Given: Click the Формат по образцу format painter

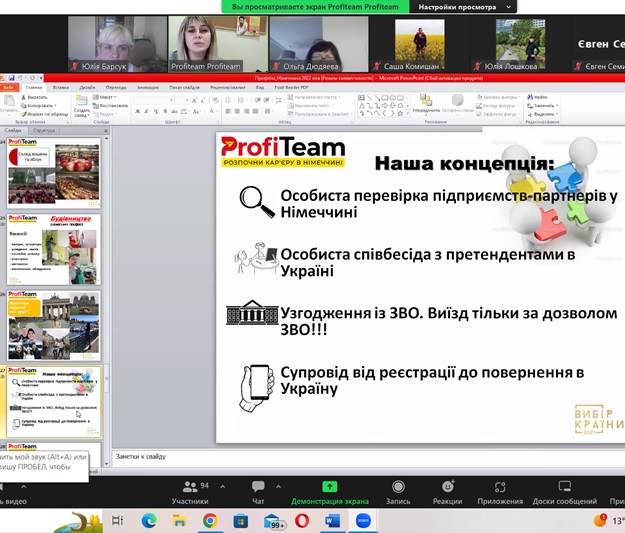Looking at the screenshot, I should coord(44,114).
